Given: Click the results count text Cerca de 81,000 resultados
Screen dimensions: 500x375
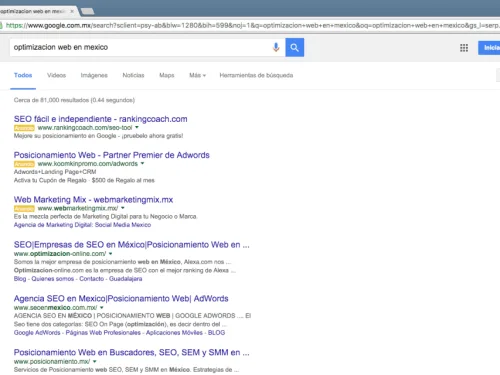Looking at the screenshot, I should point(74,100).
